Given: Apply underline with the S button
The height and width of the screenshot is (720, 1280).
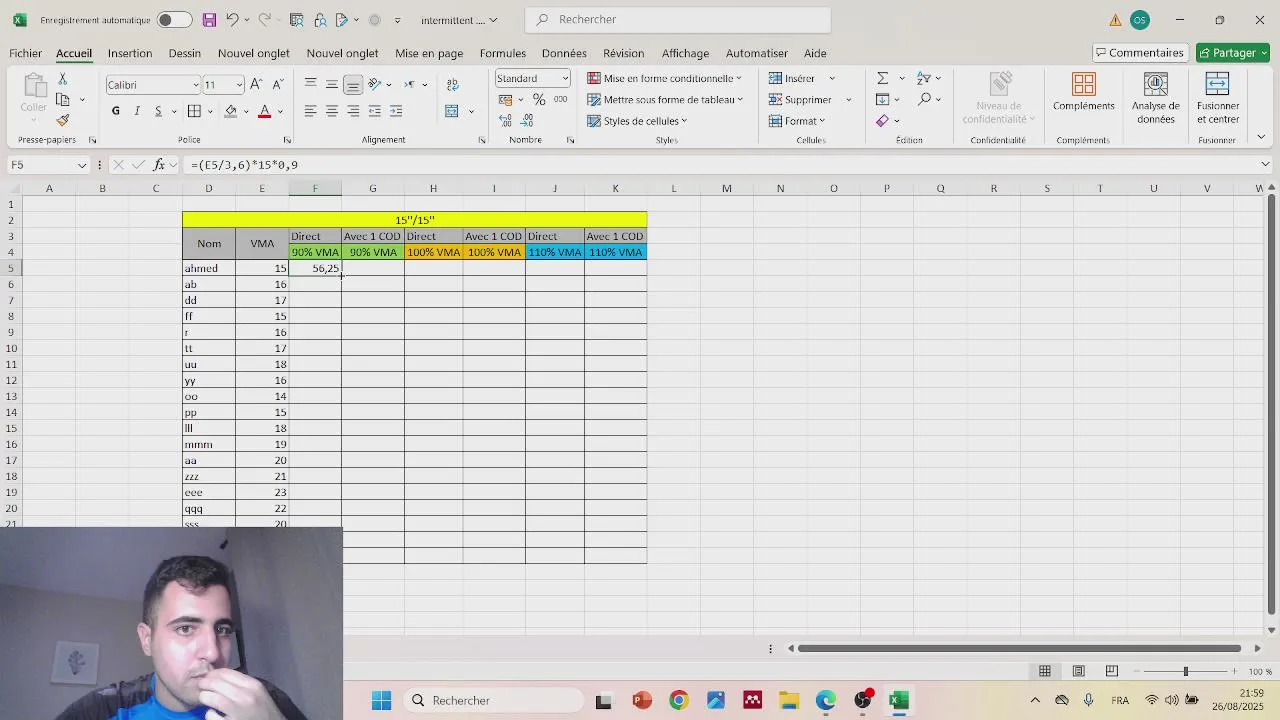Looking at the screenshot, I should (x=158, y=111).
